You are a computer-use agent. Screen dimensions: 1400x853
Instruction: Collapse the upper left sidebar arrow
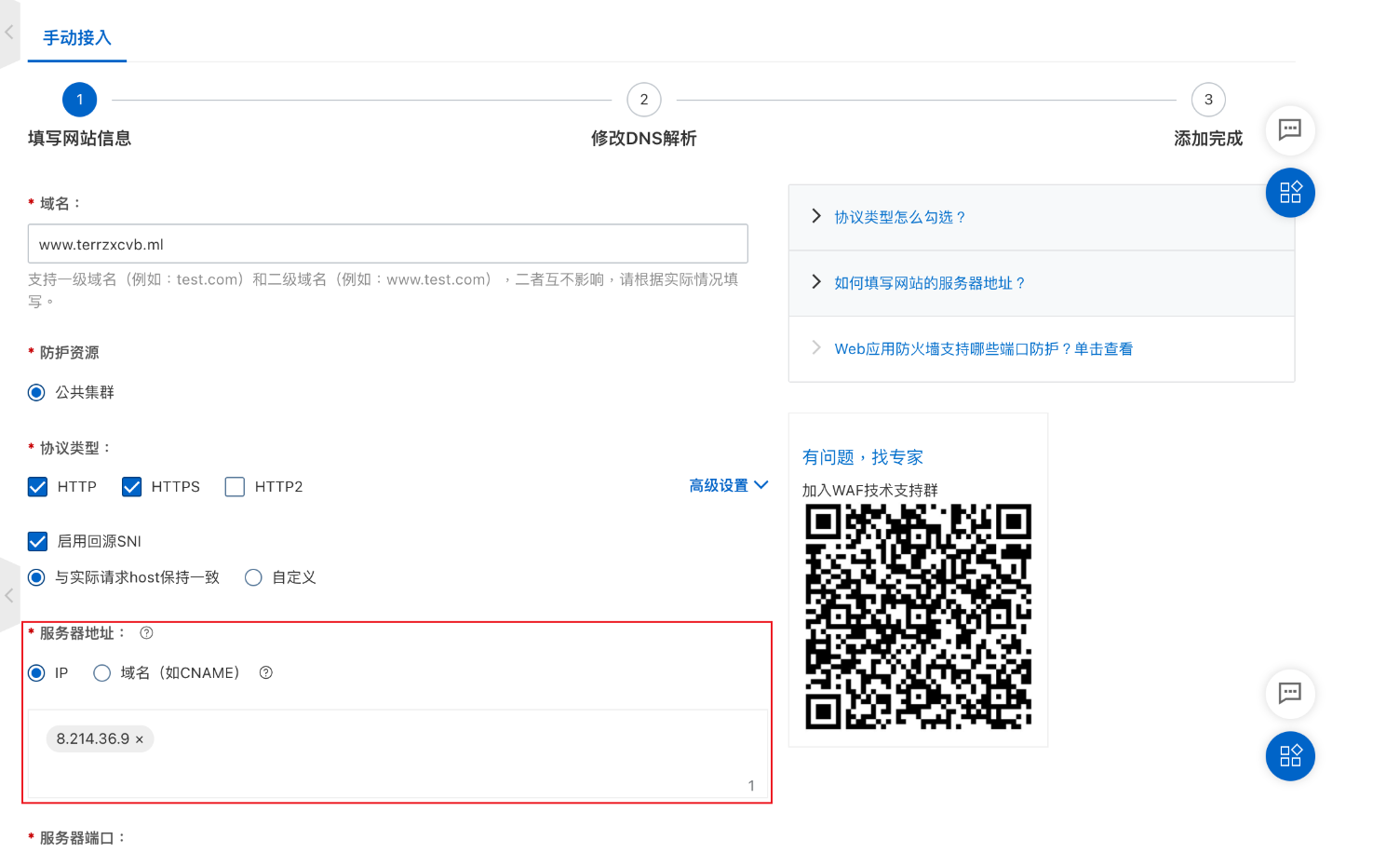coord(9,33)
